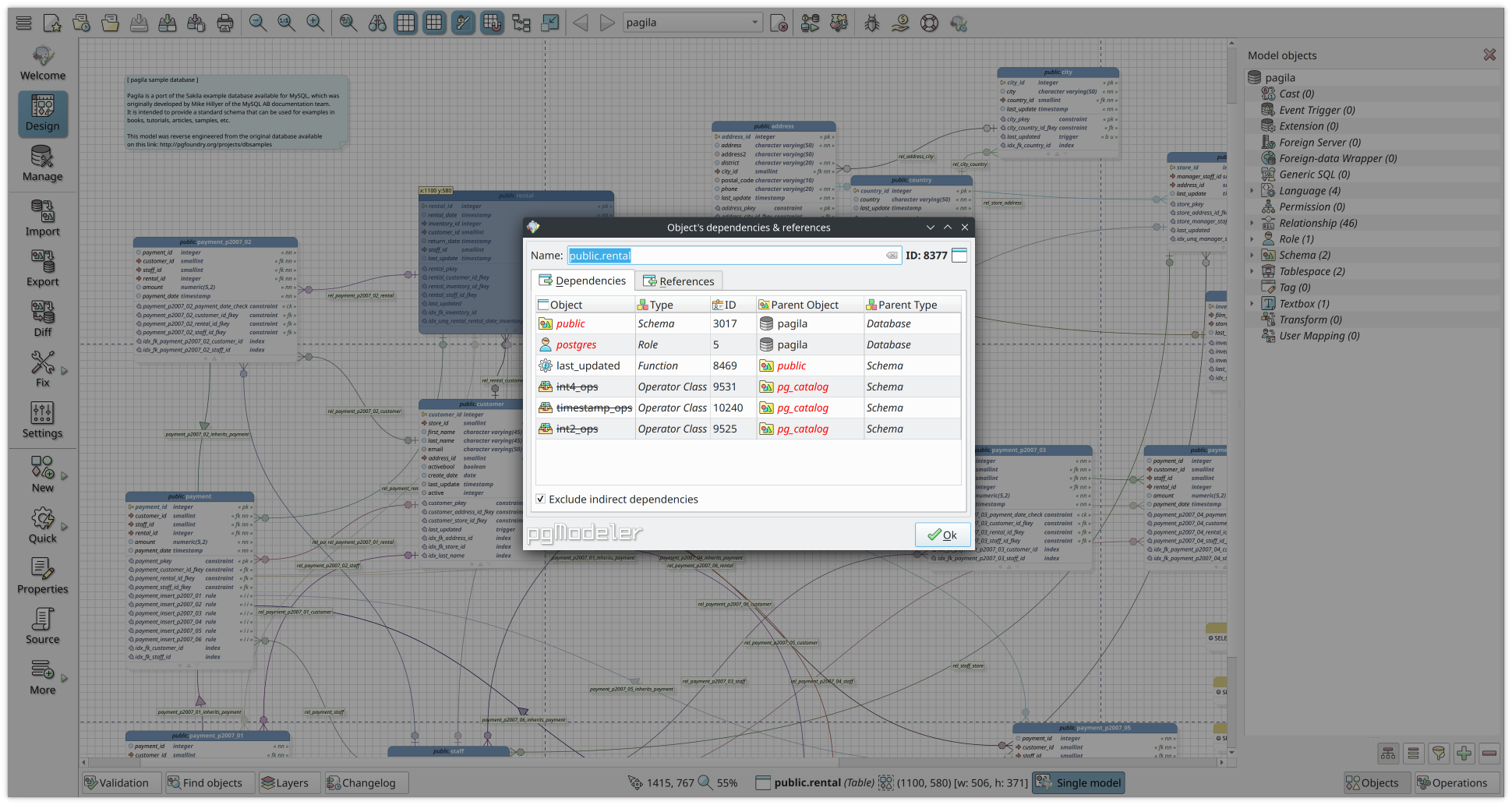
Task: Open the Diff tool
Action: [43, 320]
